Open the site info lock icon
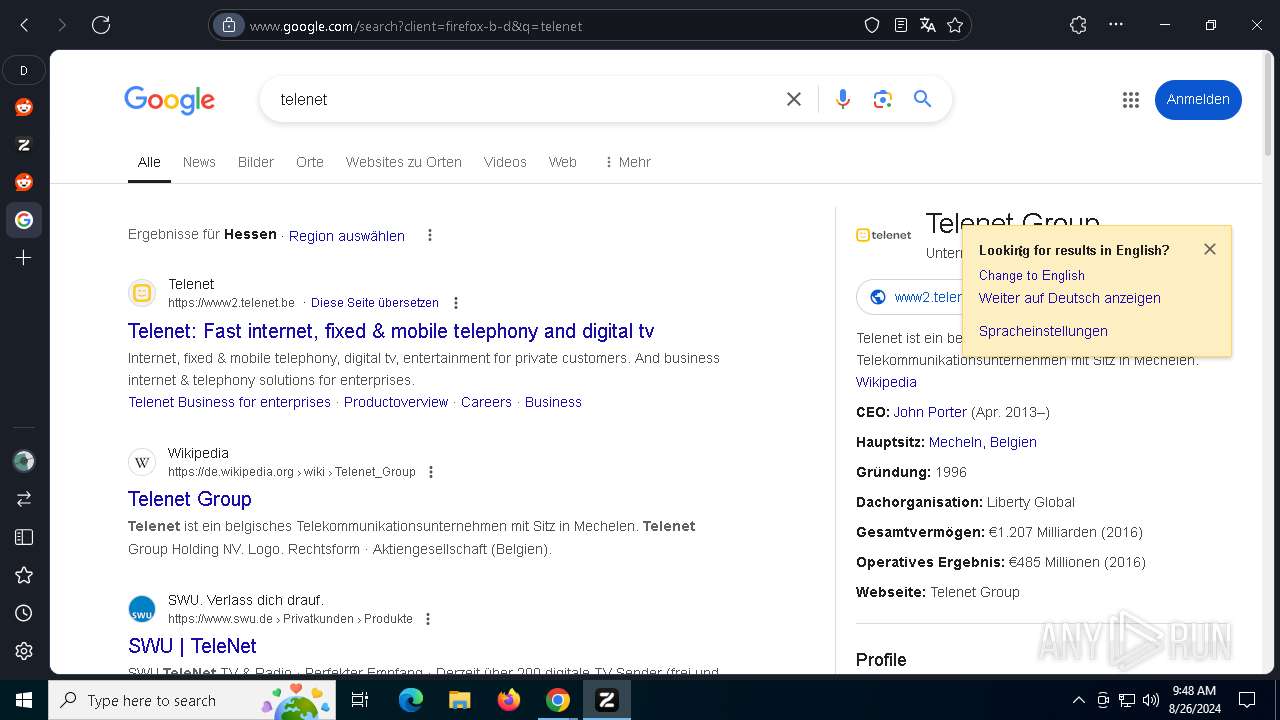 point(229,25)
